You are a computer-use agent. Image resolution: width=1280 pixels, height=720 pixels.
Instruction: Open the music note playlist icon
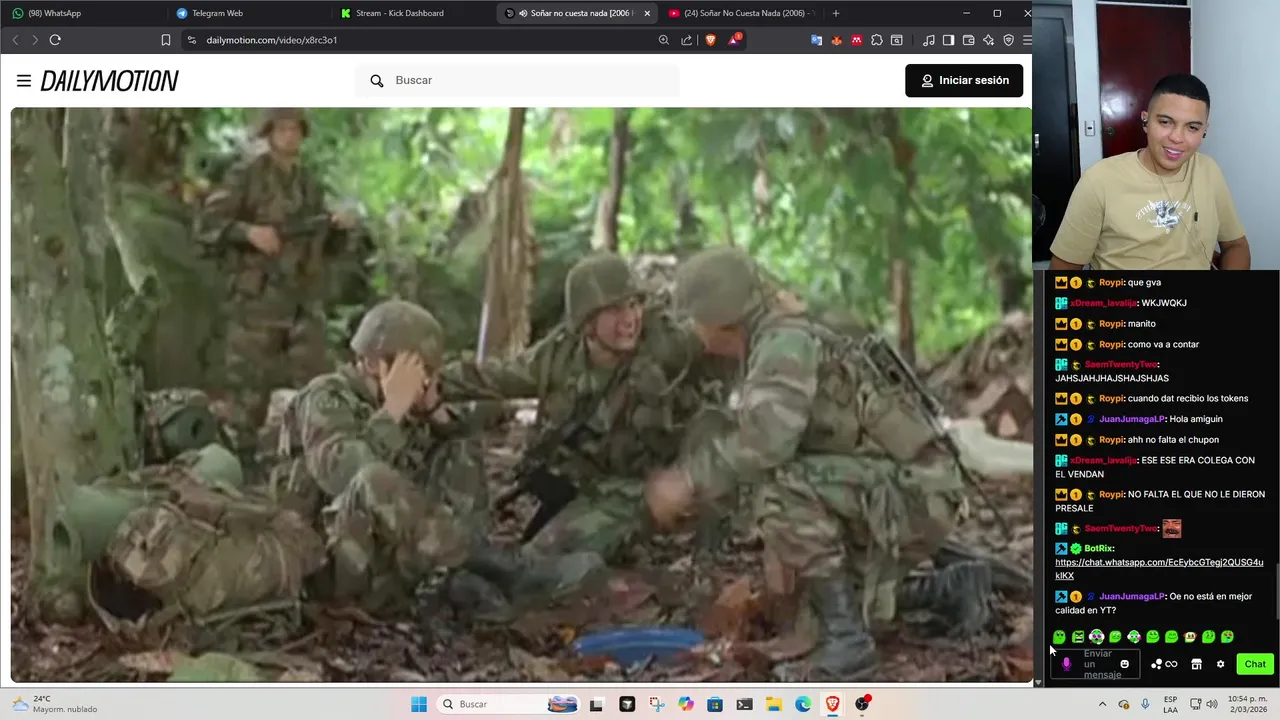click(929, 40)
